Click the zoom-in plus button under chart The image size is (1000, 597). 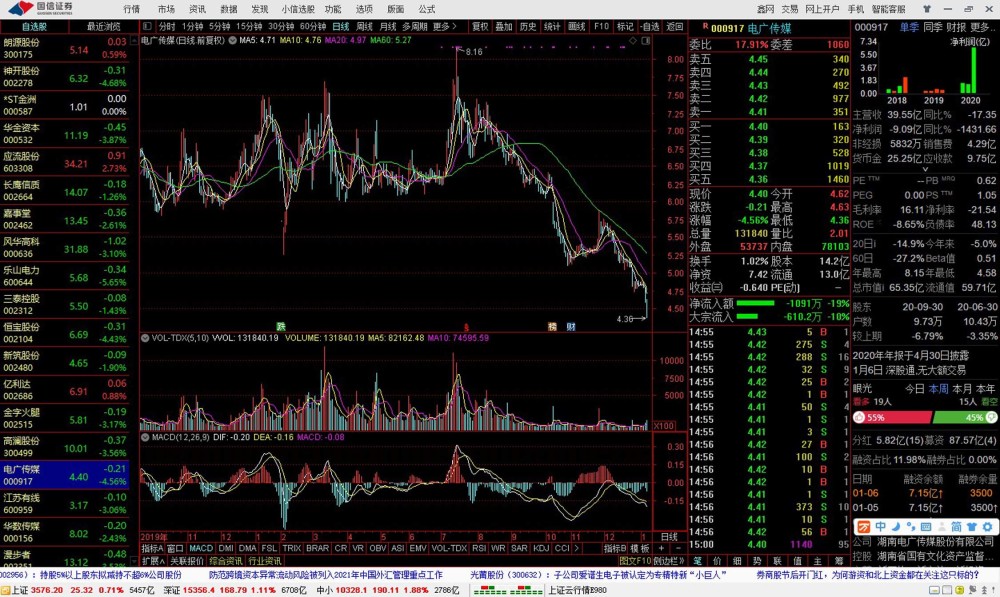661,549
